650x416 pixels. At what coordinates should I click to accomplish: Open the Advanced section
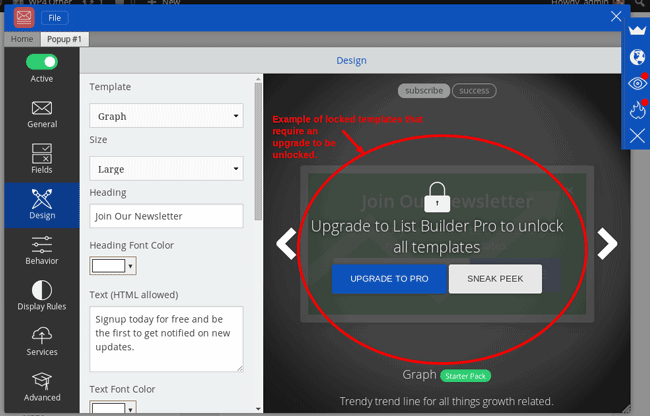point(42,387)
